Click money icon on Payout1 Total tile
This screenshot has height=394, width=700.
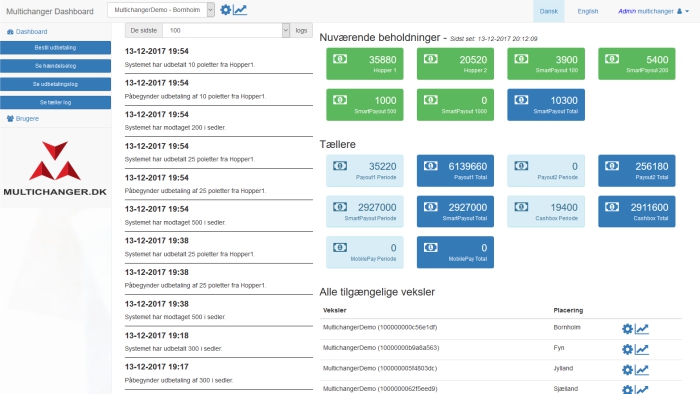click(x=430, y=166)
